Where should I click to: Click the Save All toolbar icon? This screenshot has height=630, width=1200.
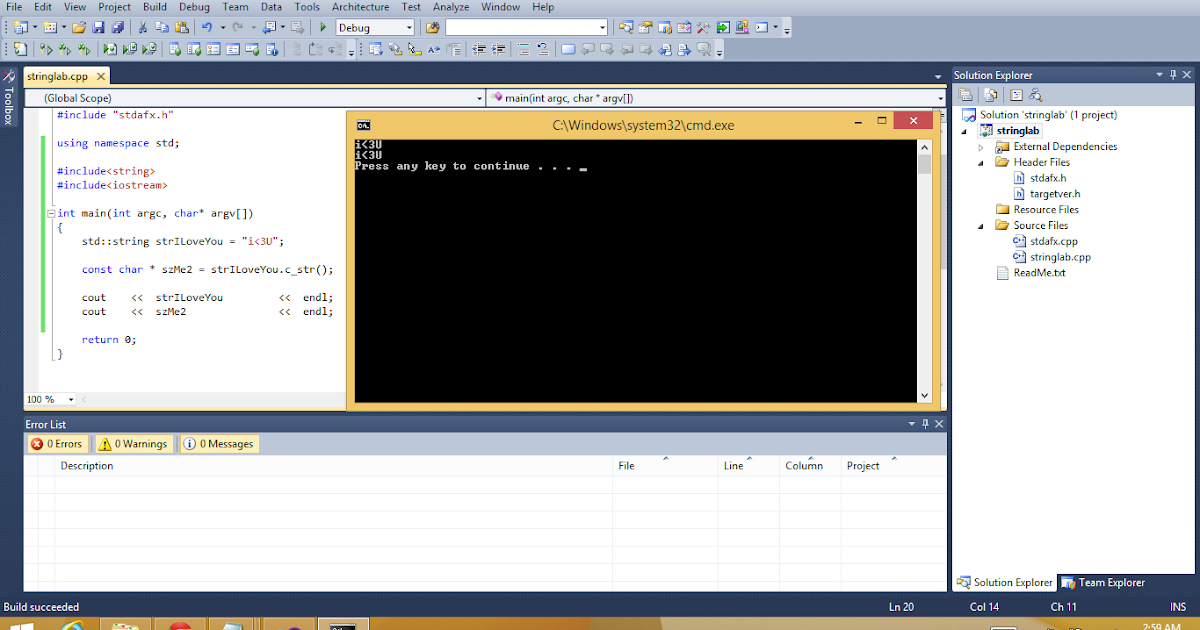click(120, 26)
